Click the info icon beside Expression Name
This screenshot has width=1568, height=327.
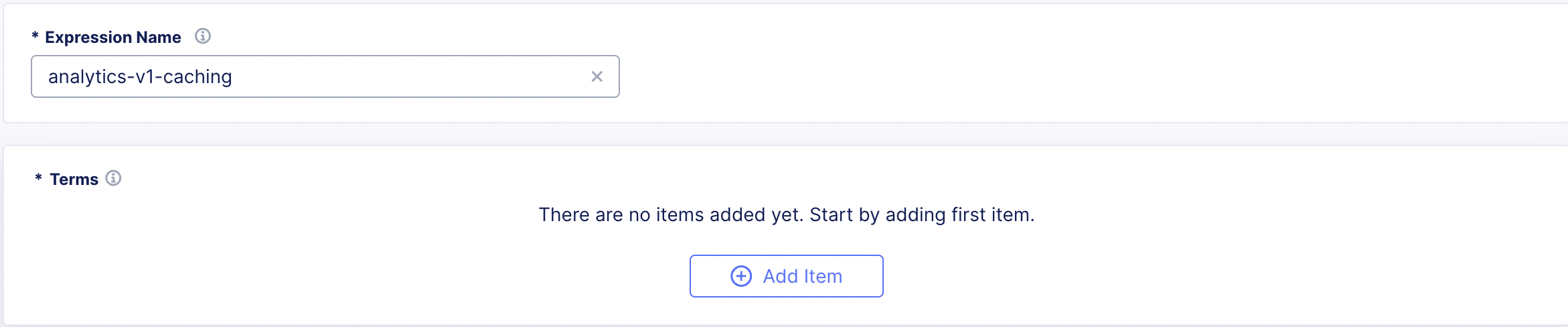(203, 36)
